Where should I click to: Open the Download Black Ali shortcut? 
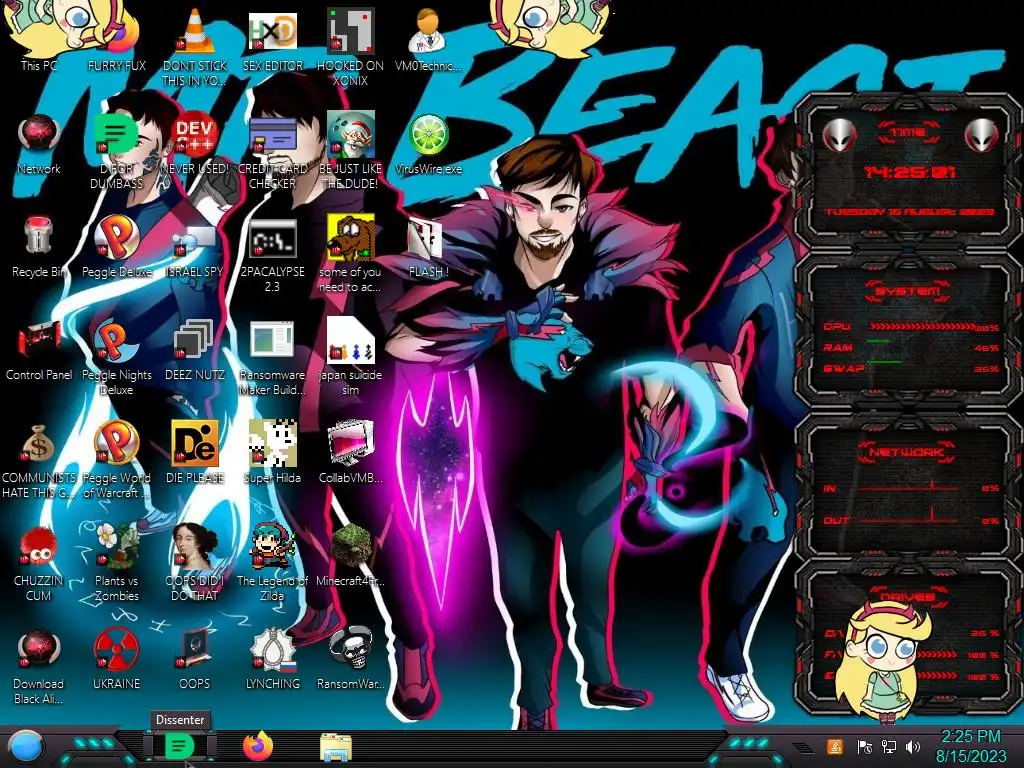39,665
